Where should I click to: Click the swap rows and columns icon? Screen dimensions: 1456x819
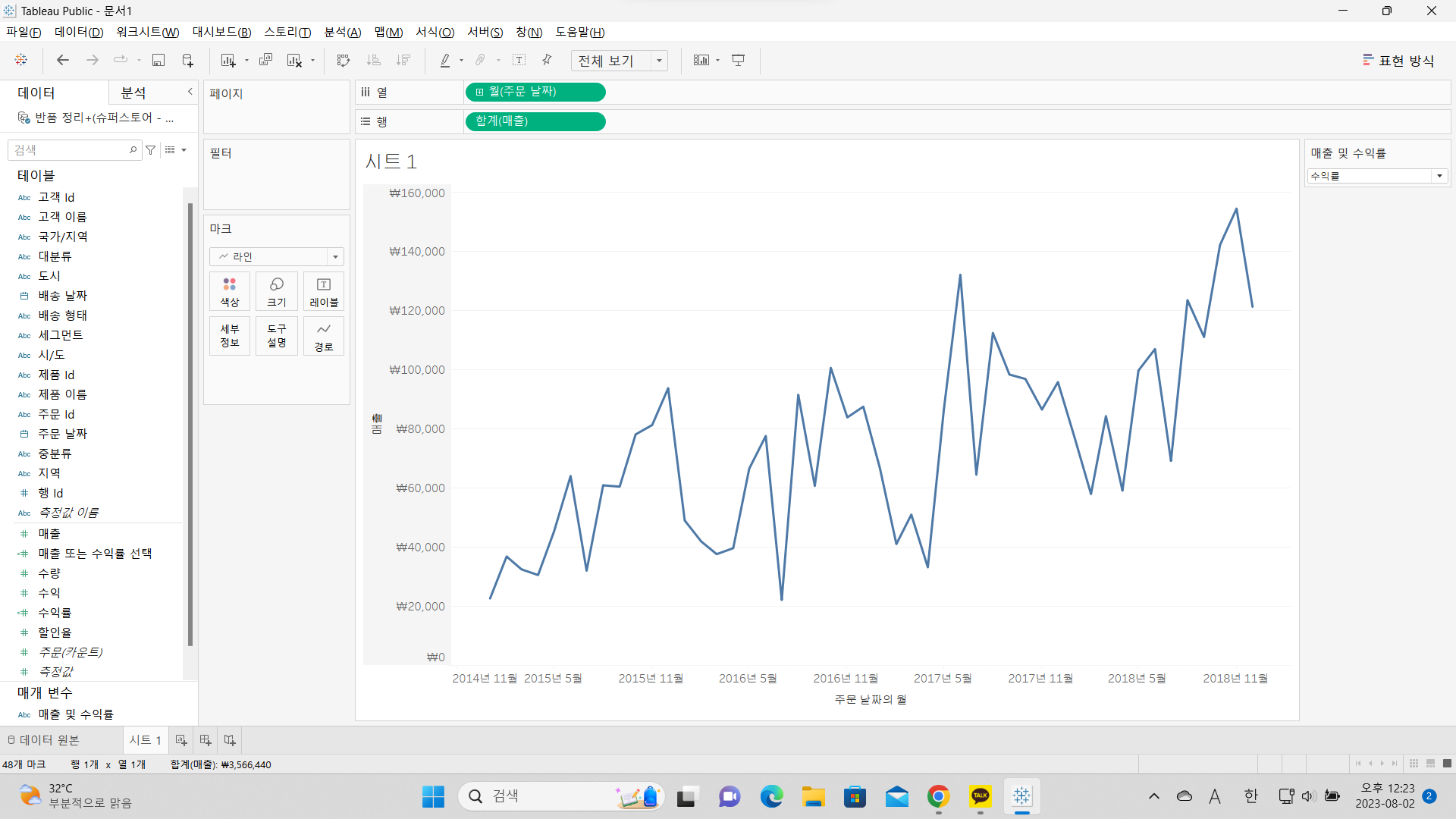point(343,60)
